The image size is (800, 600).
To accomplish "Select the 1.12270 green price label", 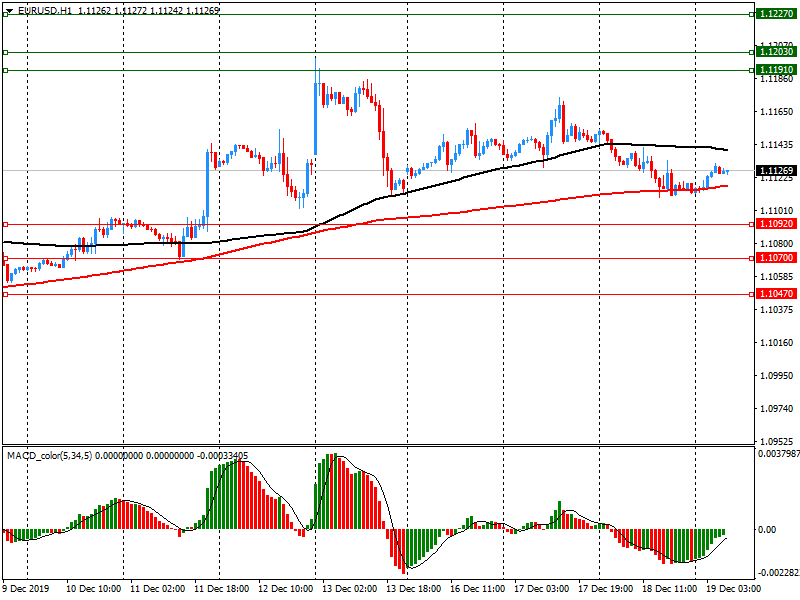I will pyautogui.click(x=777, y=14).
